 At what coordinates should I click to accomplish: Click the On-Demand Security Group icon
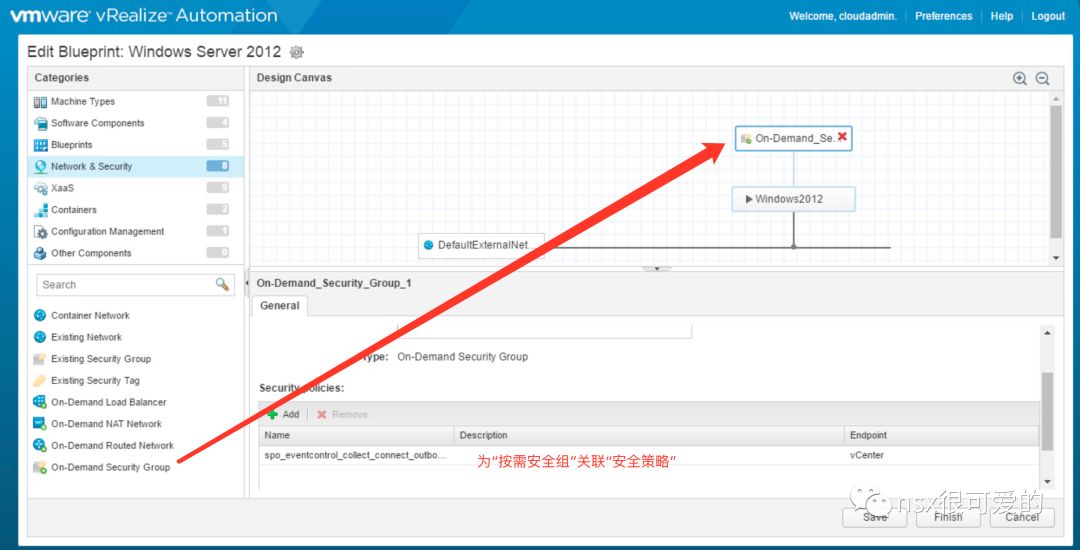coord(40,467)
